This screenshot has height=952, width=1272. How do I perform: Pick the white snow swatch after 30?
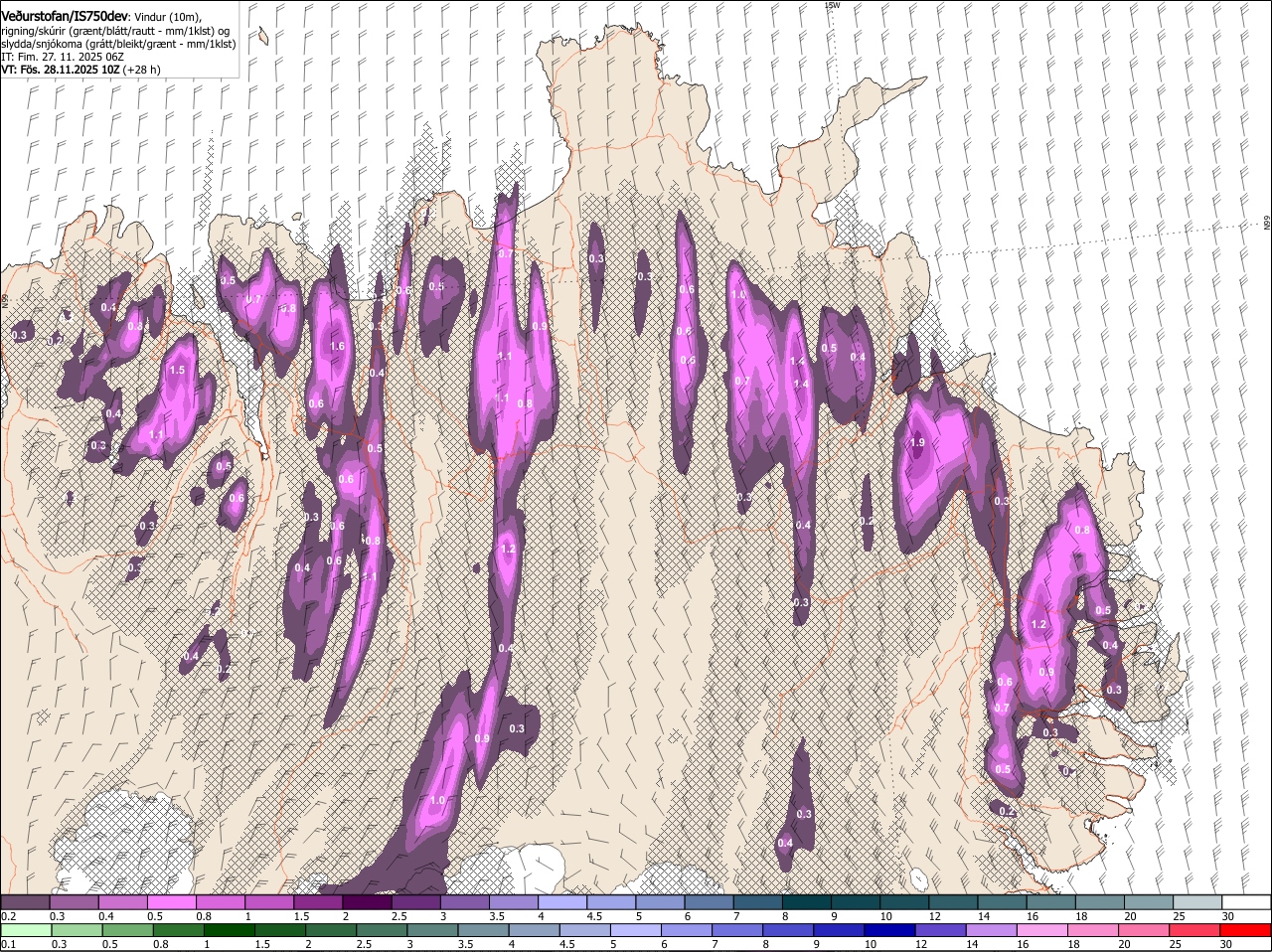pyautogui.click(x=1246, y=902)
